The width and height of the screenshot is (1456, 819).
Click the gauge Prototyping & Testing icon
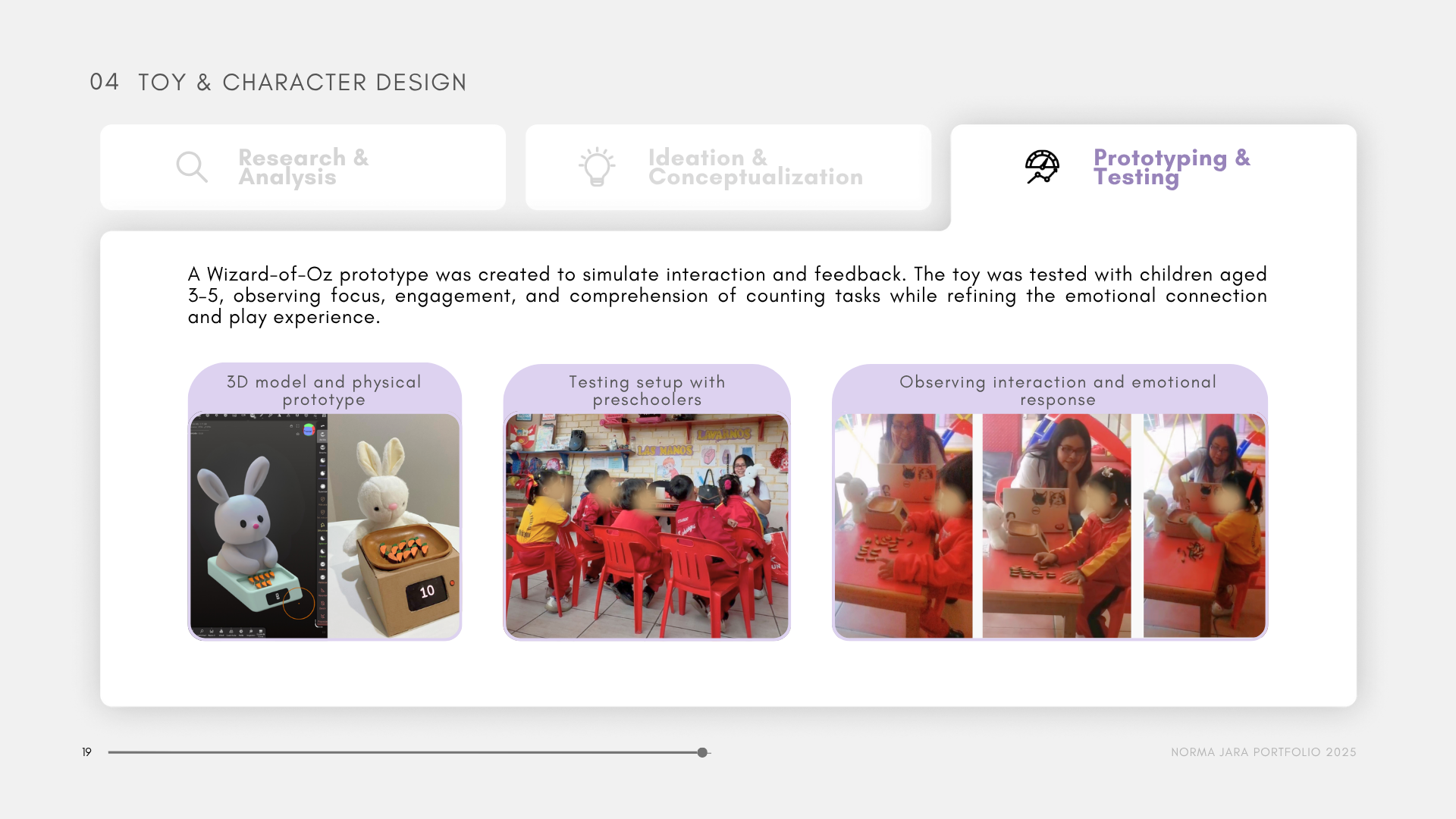1042,167
